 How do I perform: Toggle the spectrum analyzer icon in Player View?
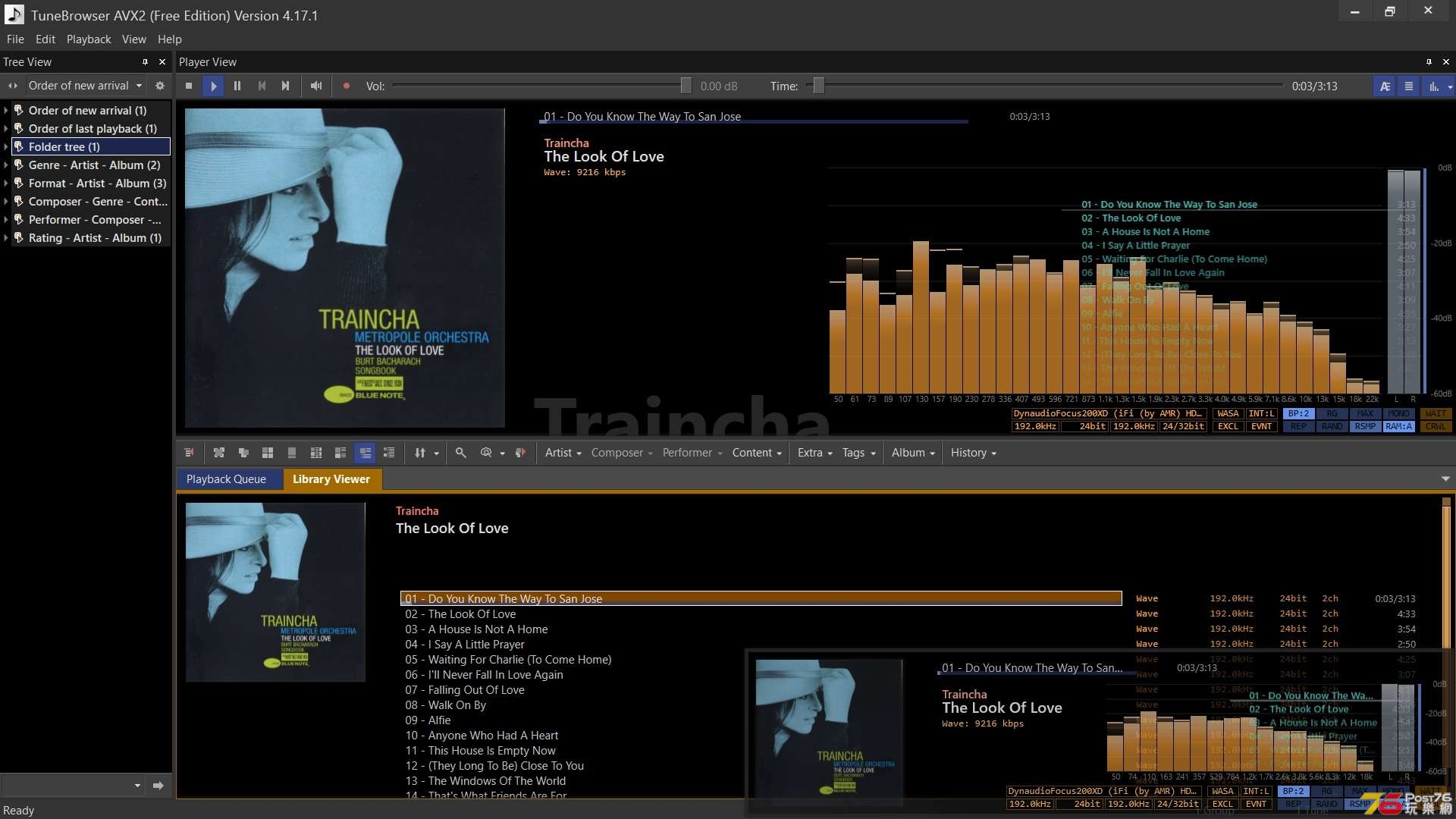[x=1433, y=86]
